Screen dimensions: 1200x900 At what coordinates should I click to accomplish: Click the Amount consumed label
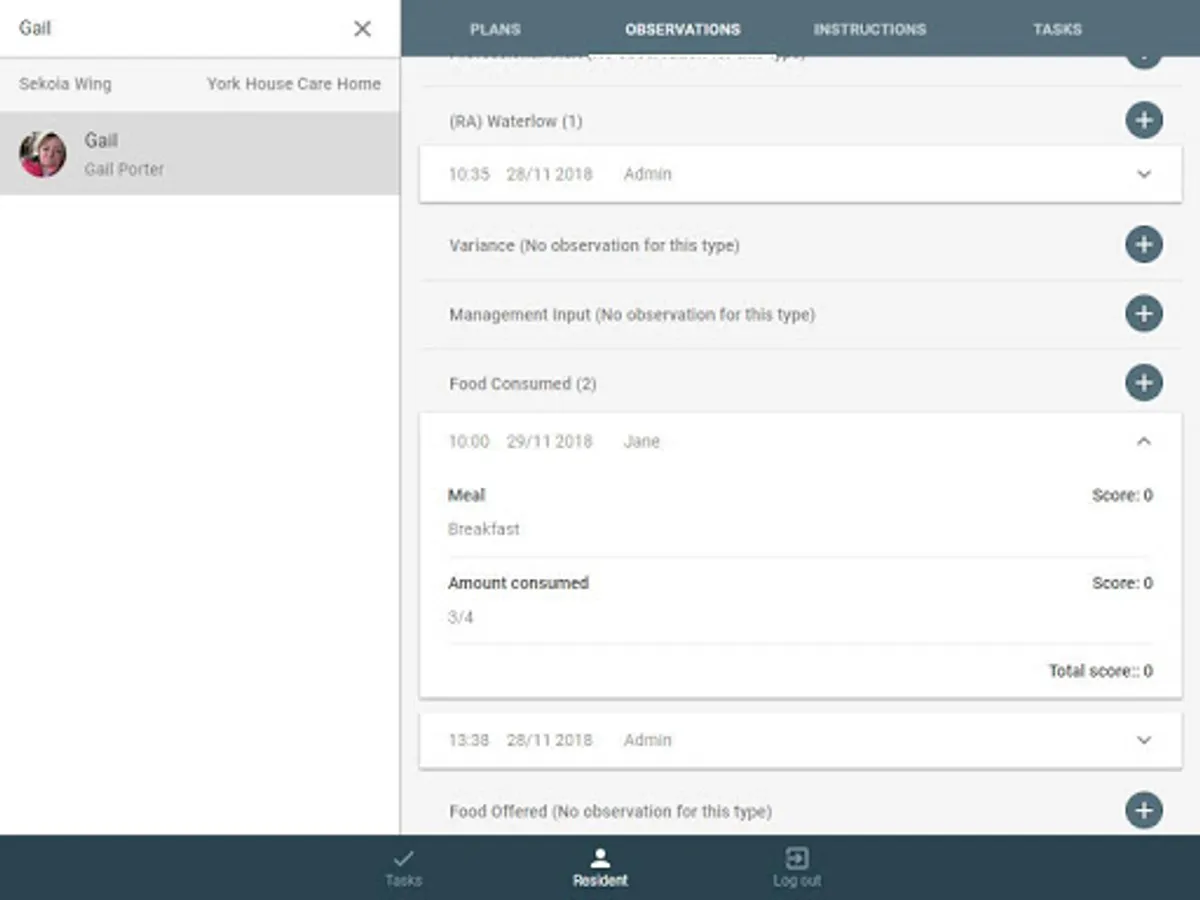click(x=518, y=583)
